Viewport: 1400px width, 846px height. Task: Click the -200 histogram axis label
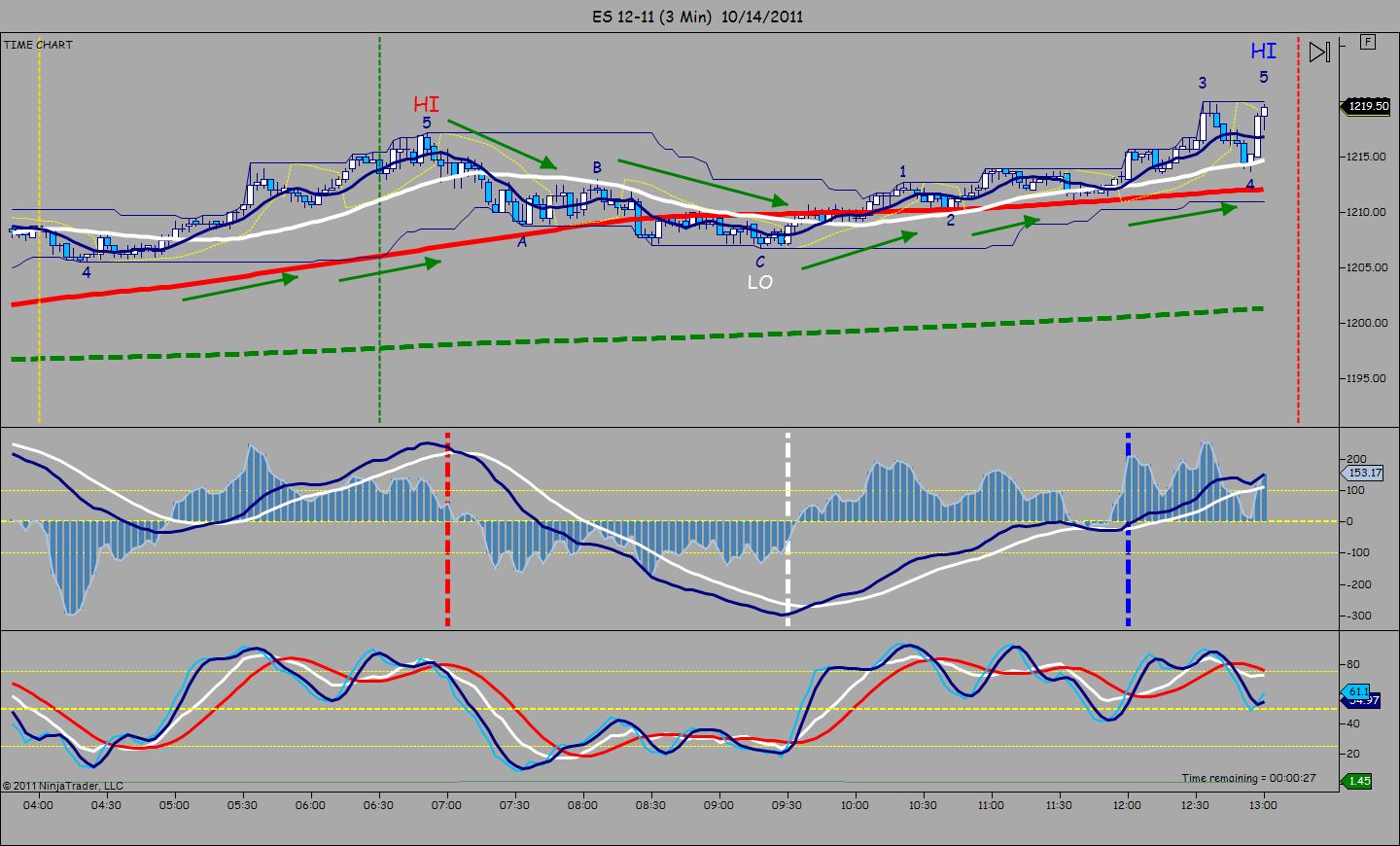(x=1361, y=584)
